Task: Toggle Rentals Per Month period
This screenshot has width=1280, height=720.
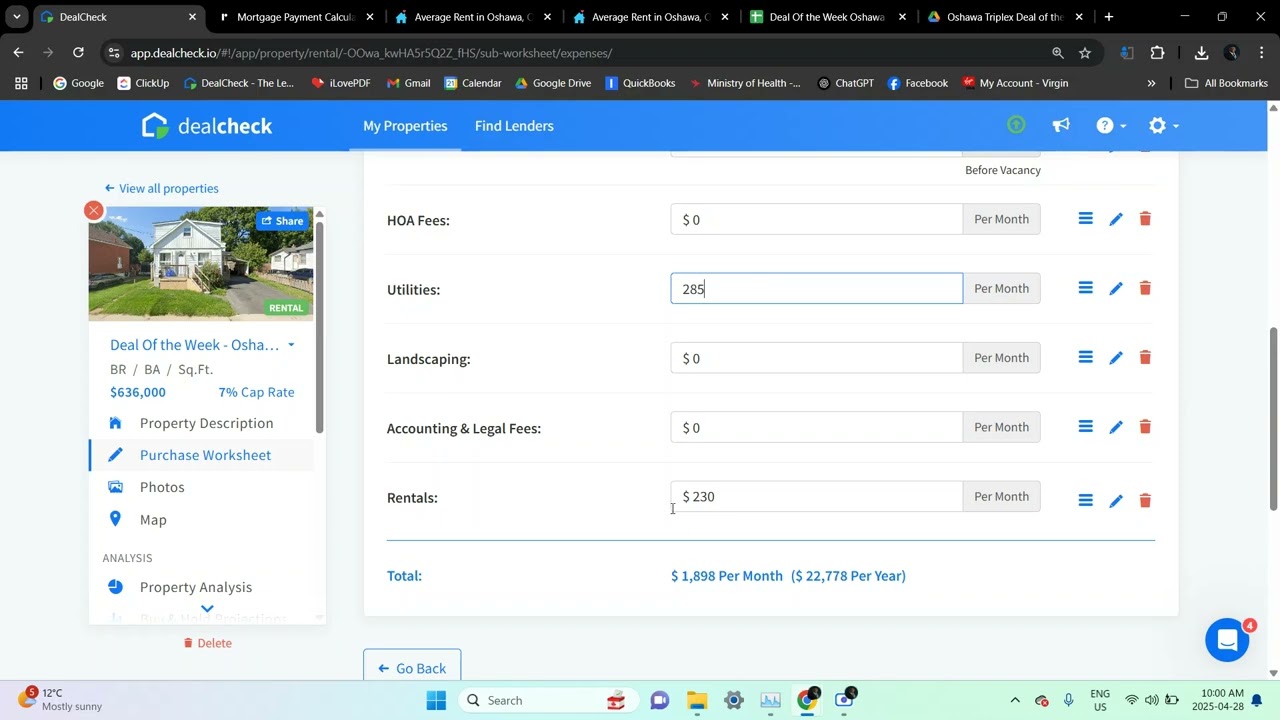Action: click(x=1001, y=496)
